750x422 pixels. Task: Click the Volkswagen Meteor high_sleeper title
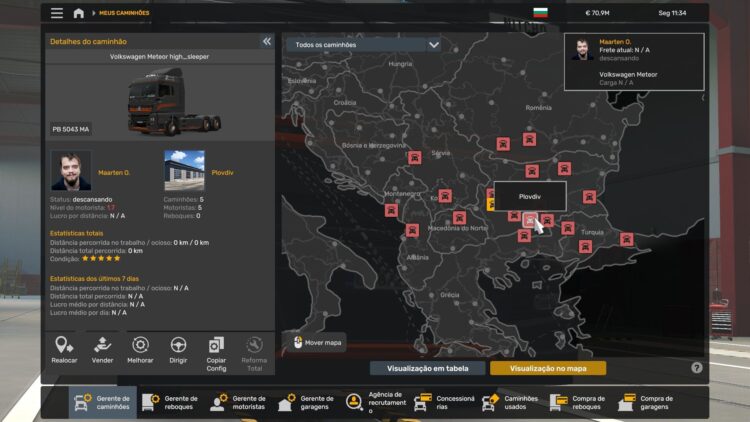(159, 56)
